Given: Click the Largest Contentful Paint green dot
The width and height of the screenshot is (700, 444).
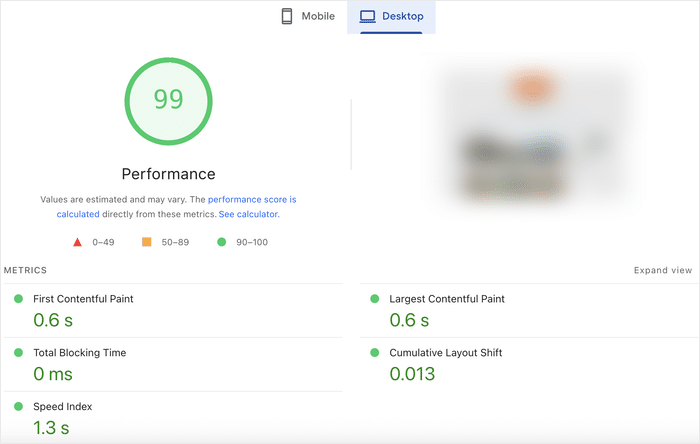Looking at the screenshot, I should coord(375,299).
